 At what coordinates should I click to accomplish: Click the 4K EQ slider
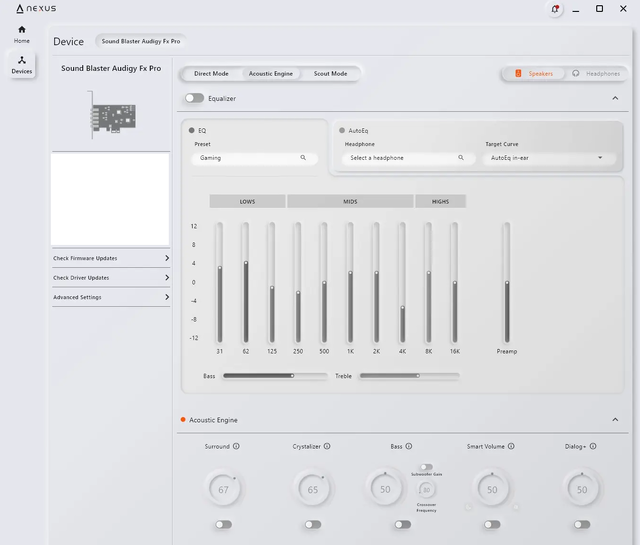pos(402,283)
